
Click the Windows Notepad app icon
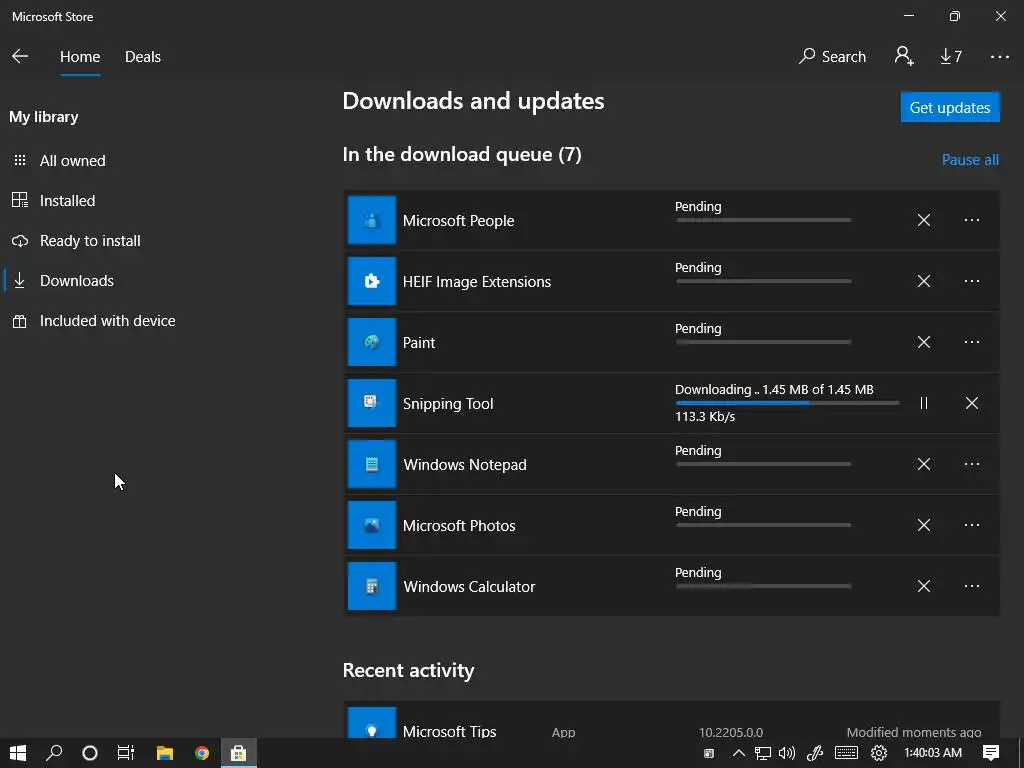372,464
